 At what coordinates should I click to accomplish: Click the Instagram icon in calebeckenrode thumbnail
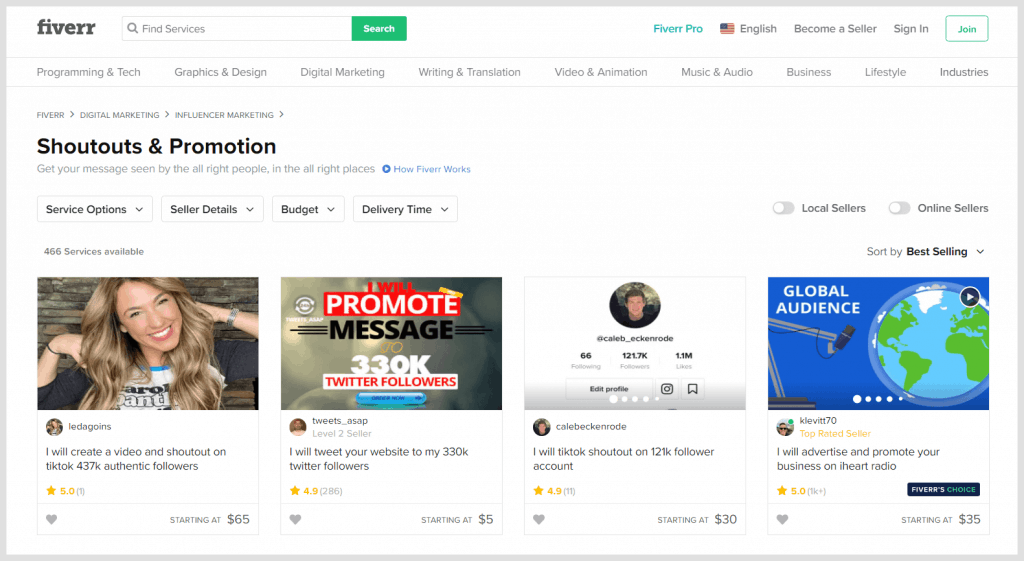[667, 389]
